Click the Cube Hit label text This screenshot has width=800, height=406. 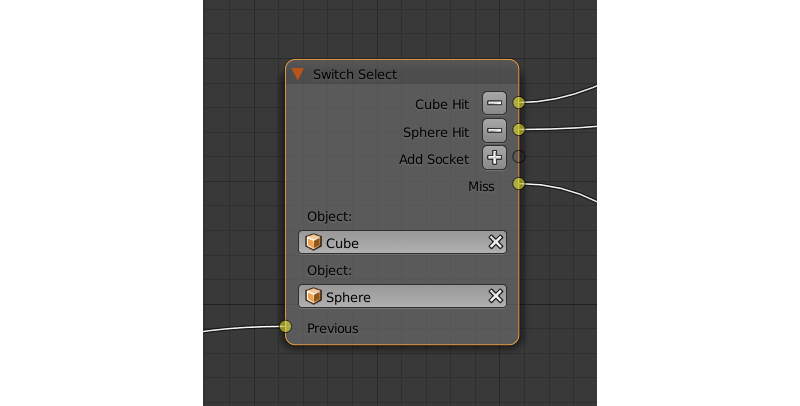[x=441, y=104]
